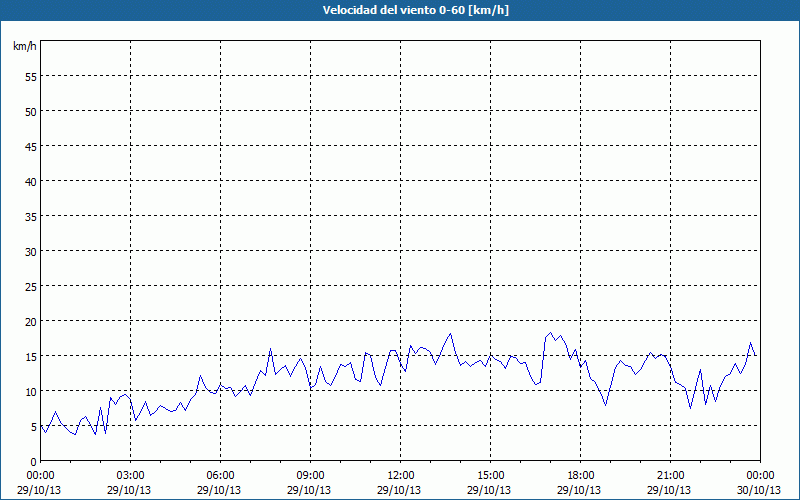Click the 12:00 time axis label

click(x=401, y=476)
